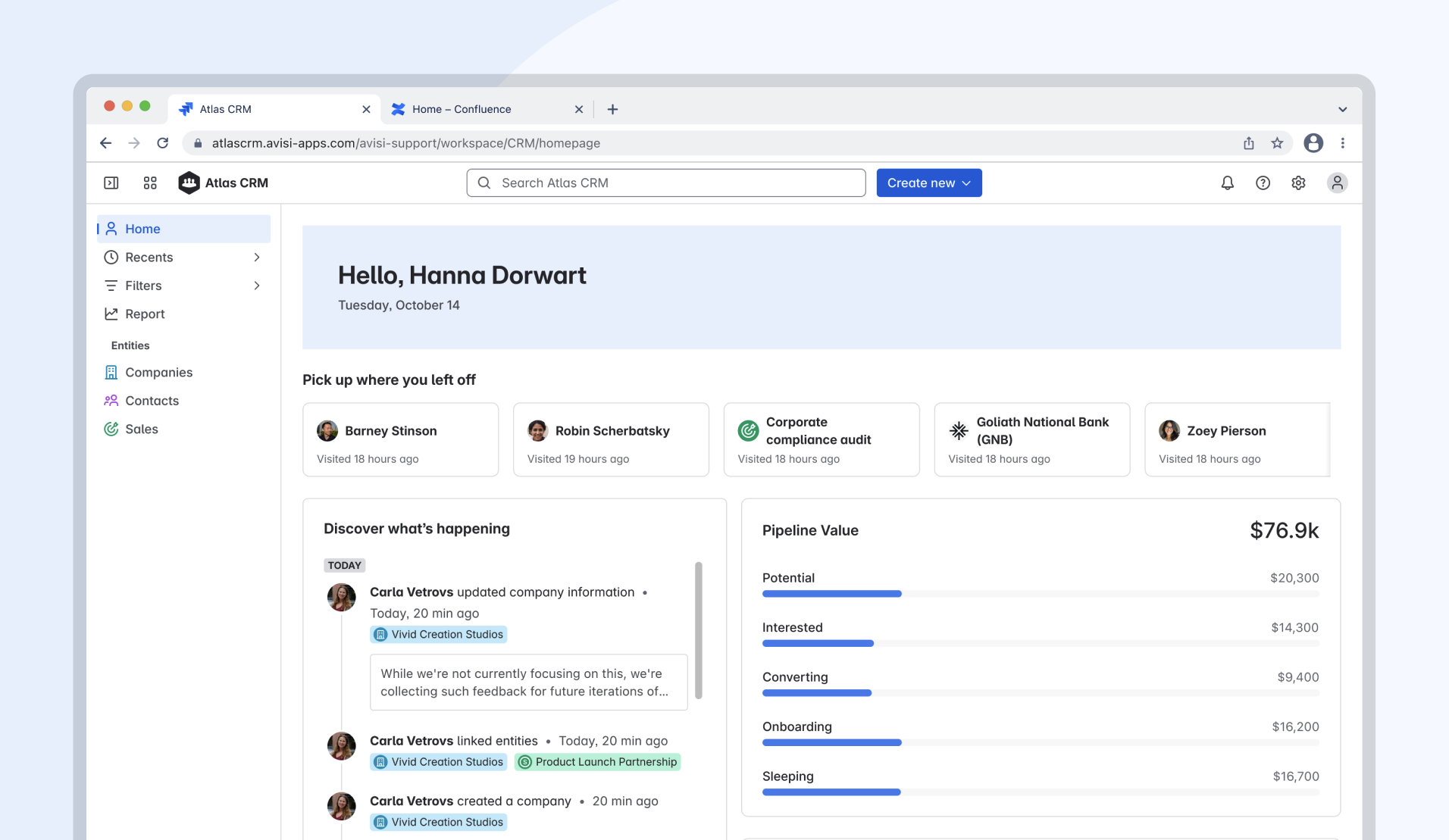The image size is (1449, 840).
Task: Click Robin Scherbatsky's avatar
Action: point(538,431)
